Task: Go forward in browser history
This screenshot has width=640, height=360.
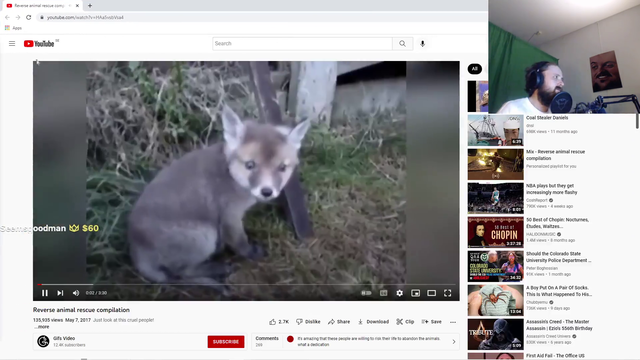Action: coord(18,18)
